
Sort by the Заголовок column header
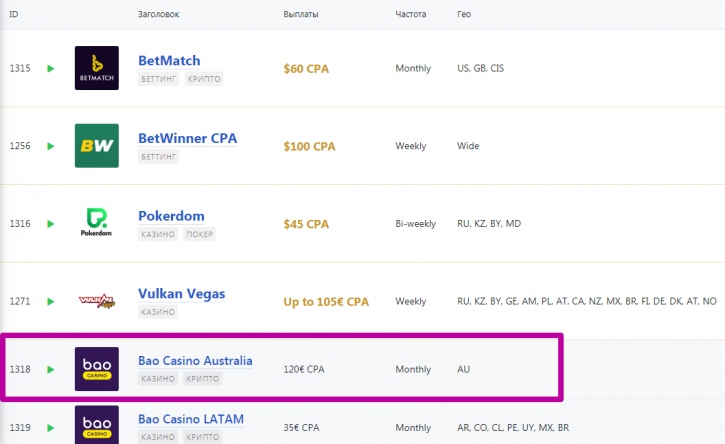[159, 14]
